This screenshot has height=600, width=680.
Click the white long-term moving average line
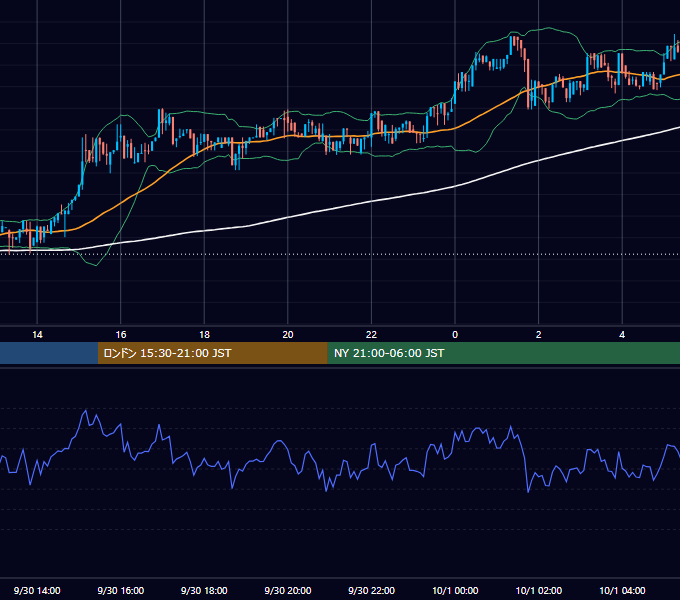click(x=371, y=201)
